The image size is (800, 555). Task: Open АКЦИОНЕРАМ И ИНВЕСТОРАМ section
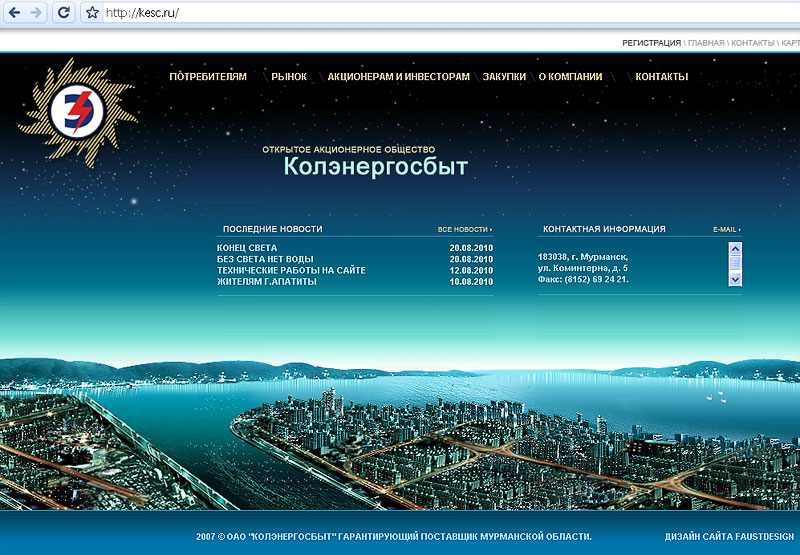pos(398,77)
